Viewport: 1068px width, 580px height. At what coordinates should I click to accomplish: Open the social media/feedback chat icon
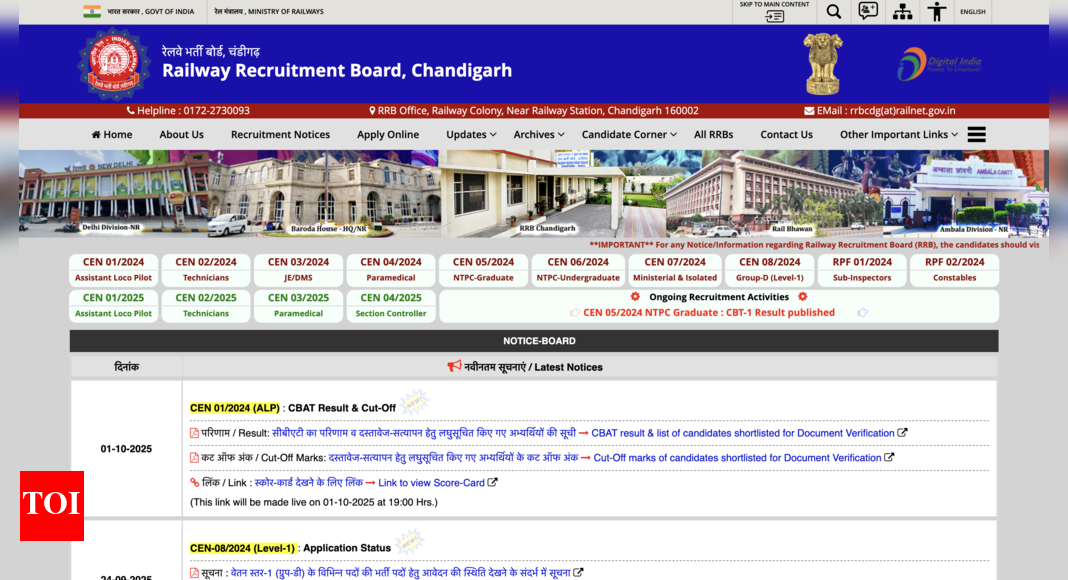[x=868, y=12]
